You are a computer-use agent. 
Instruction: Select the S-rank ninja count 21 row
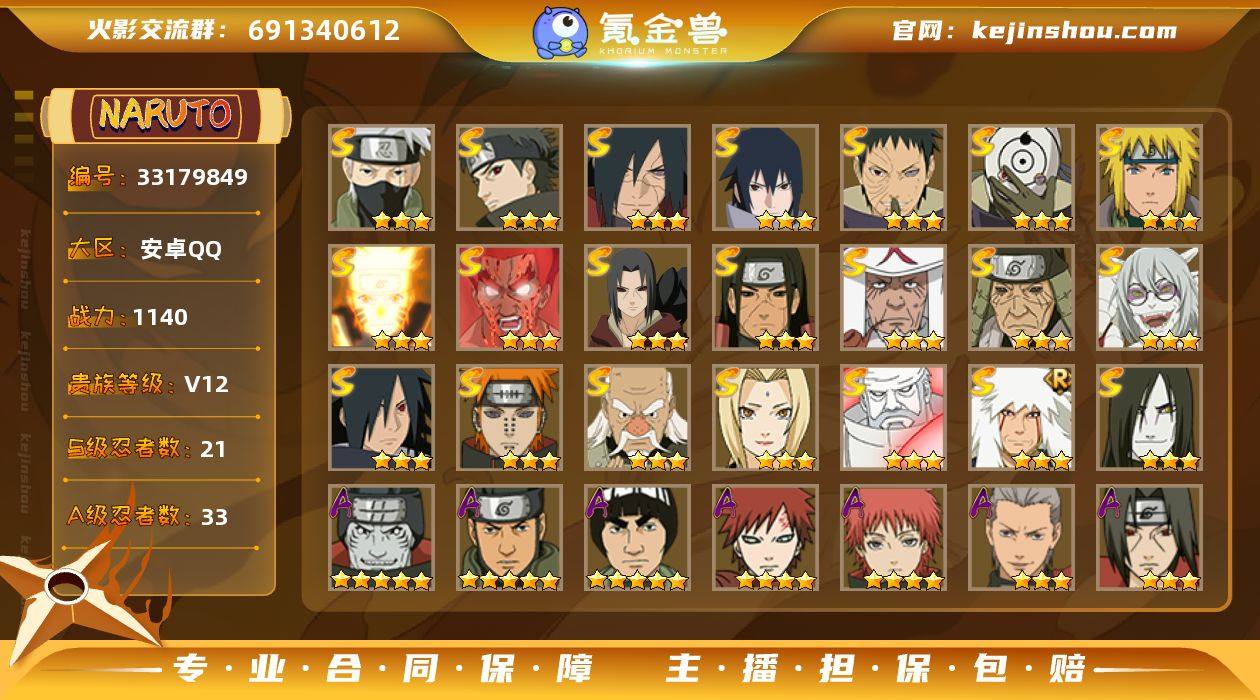pyautogui.click(x=162, y=449)
